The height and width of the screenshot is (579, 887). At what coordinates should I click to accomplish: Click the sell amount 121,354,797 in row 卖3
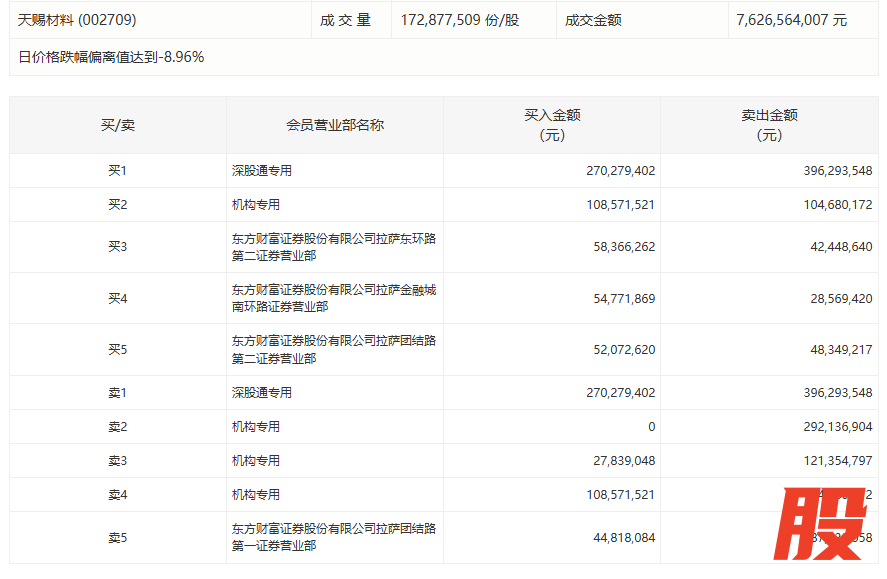[x=837, y=461]
